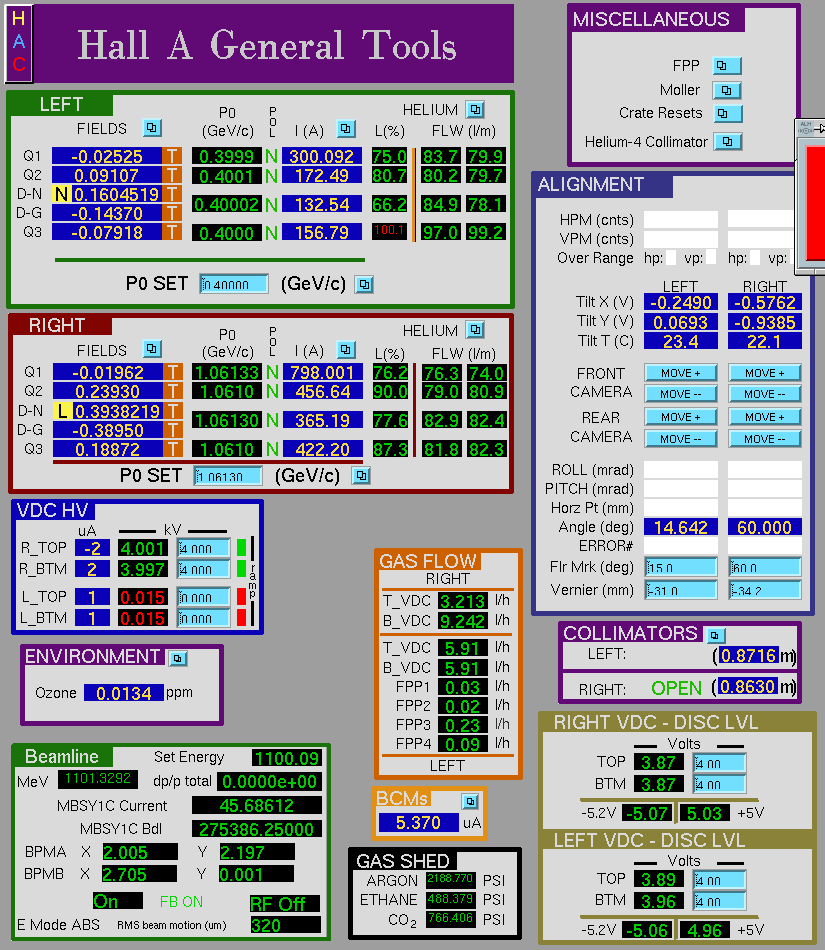Click the ARGON pressure 2188.770 readout
Screen dimensions: 825x950
pos(450,879)
